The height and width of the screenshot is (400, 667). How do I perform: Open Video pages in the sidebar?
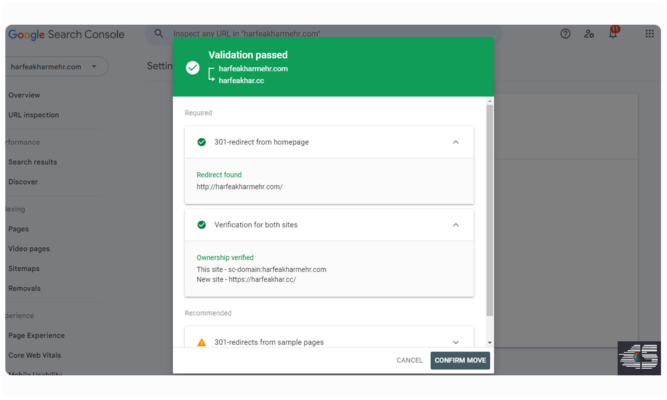(x=29, y=249)
